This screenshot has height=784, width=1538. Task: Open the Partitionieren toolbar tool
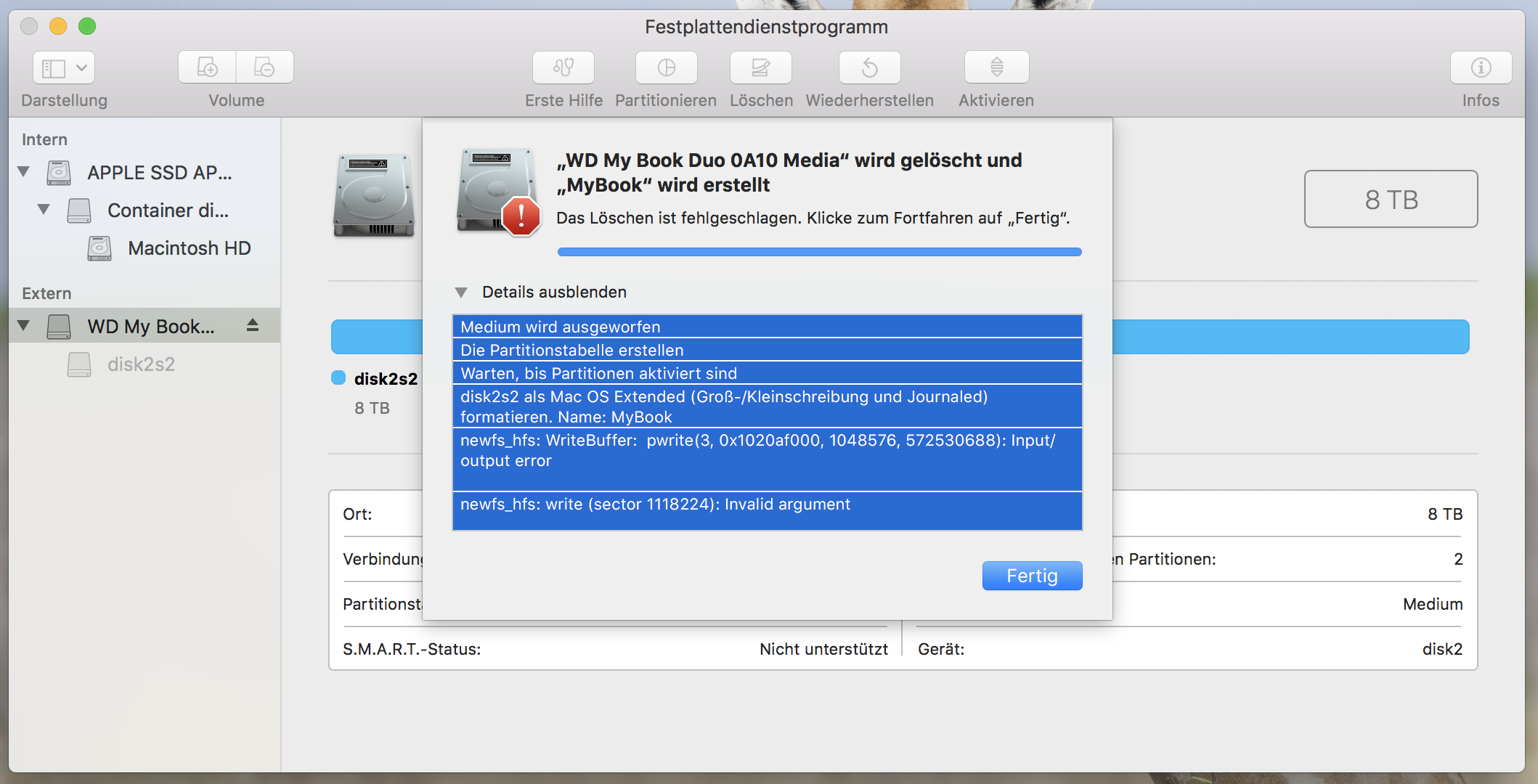click(666, 68)
